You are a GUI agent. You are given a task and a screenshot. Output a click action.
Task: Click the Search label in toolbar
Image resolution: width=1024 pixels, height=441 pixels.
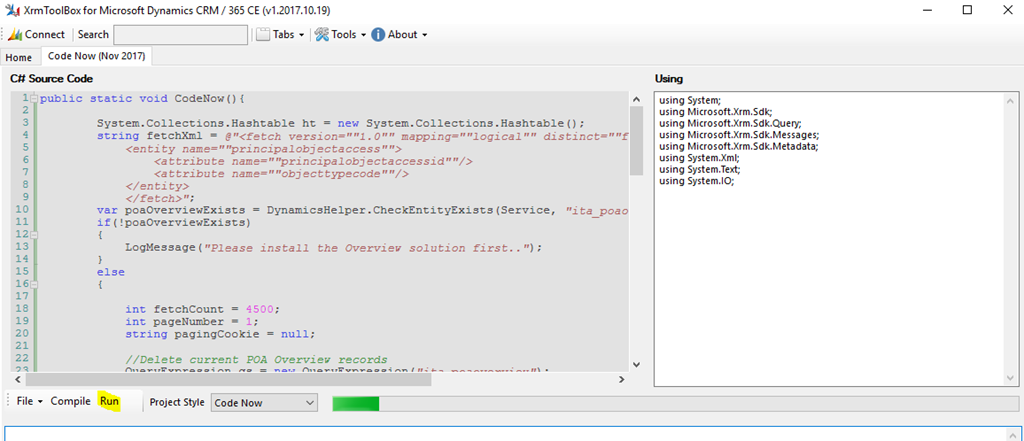click(93, 35)
